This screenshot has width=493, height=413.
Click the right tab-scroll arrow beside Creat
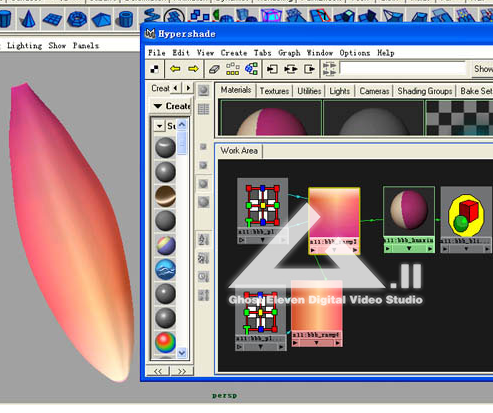[x=188, y=88]
